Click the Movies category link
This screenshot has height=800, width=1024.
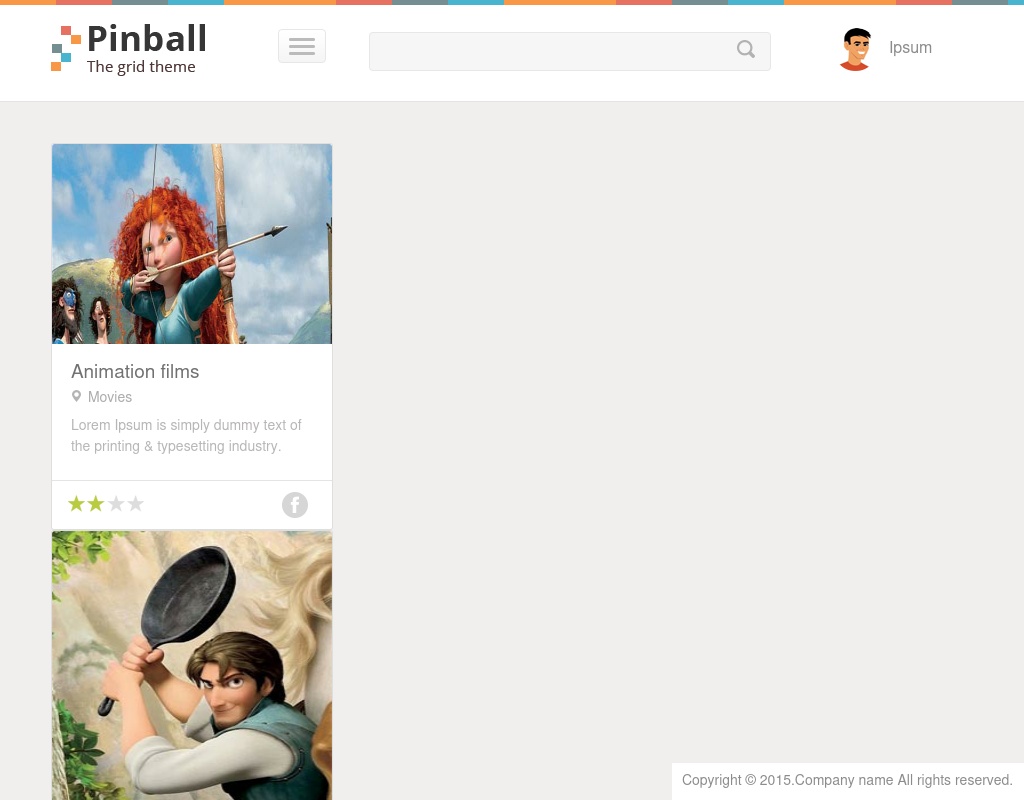(x=110, y=397)
